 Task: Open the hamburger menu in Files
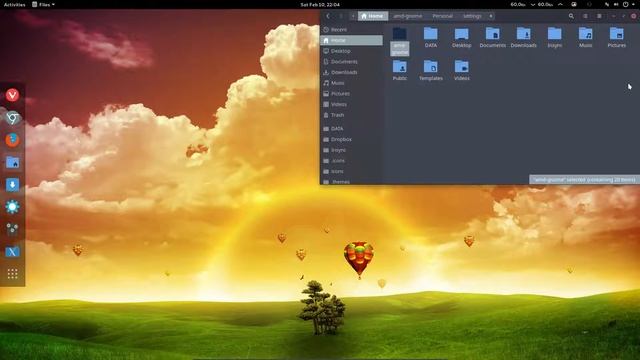599,16
